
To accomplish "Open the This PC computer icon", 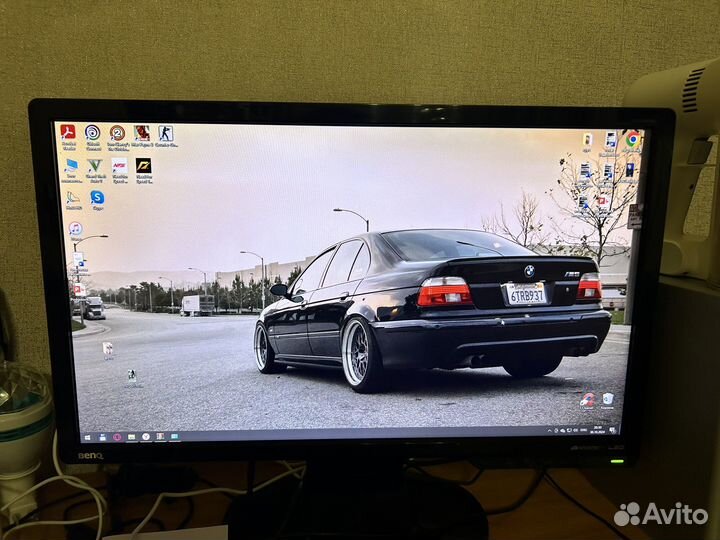I will (71, 166).
